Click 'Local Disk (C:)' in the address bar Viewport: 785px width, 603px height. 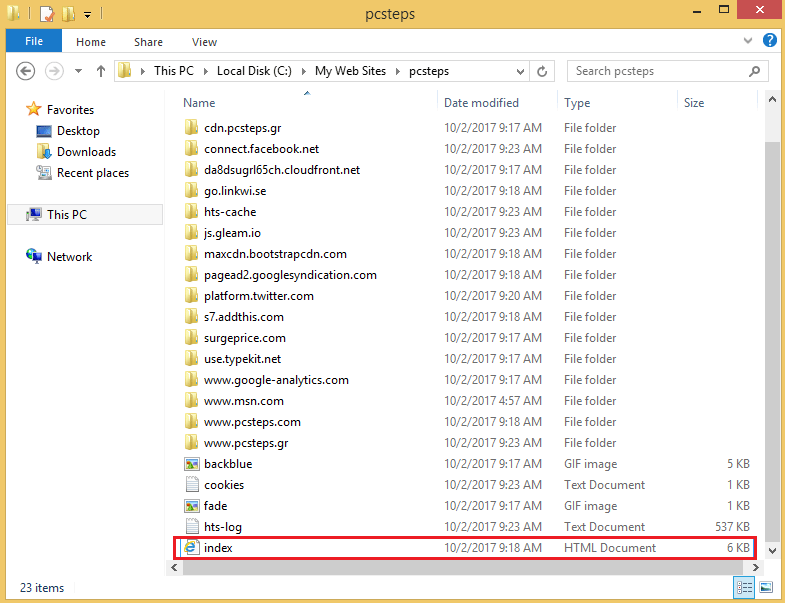point(254,71)
